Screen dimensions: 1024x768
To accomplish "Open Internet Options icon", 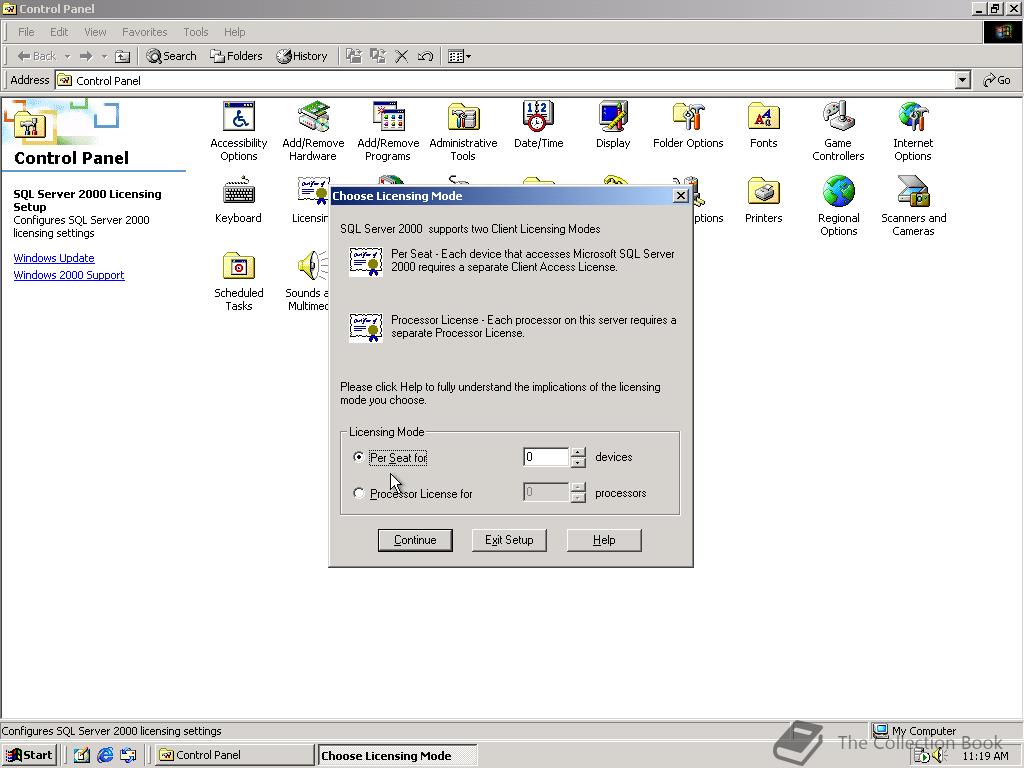I will click(x=913, y=131).
